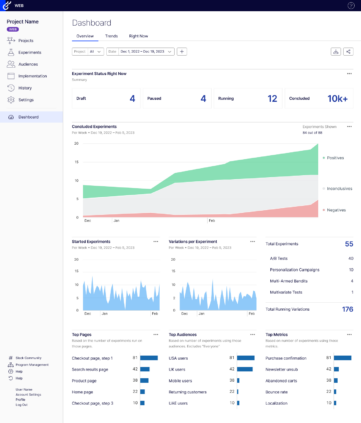The width and height of the screenshot is (361, 423).
Task: Add a filter with the plus button
Action: coord(182,52)
